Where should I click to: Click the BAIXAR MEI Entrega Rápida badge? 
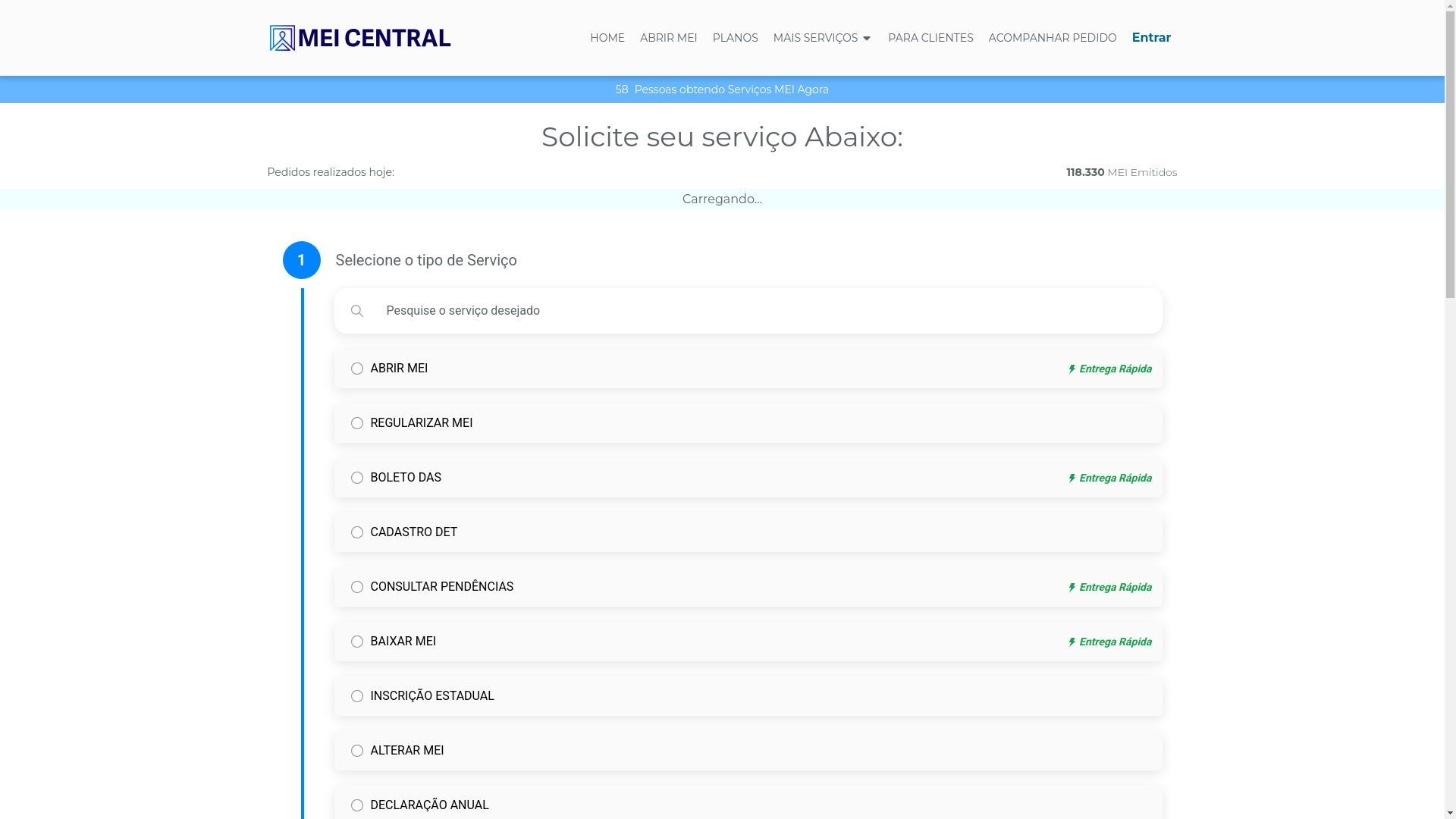(1109, 642)
